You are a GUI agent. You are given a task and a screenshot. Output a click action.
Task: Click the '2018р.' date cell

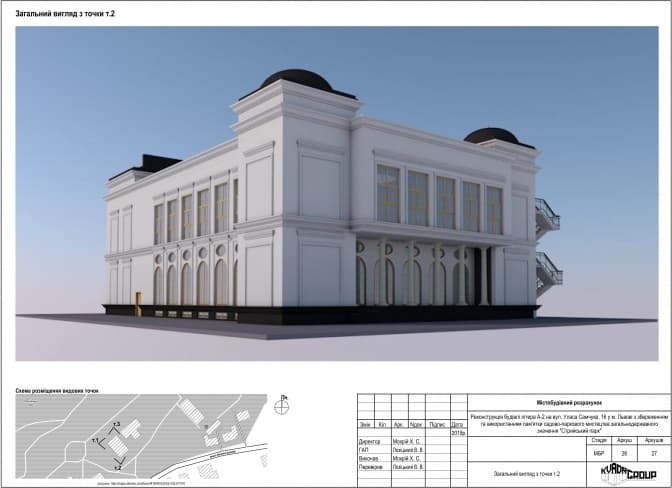(458, 432)
